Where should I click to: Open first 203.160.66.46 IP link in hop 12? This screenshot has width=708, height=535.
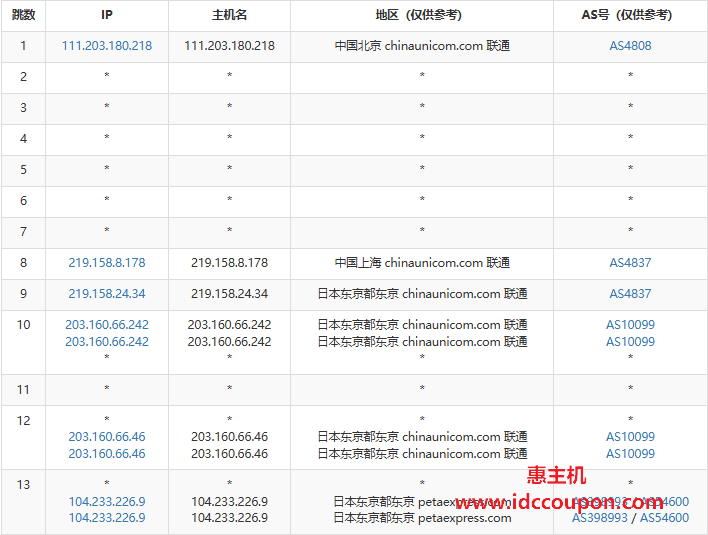pos(107,437)
